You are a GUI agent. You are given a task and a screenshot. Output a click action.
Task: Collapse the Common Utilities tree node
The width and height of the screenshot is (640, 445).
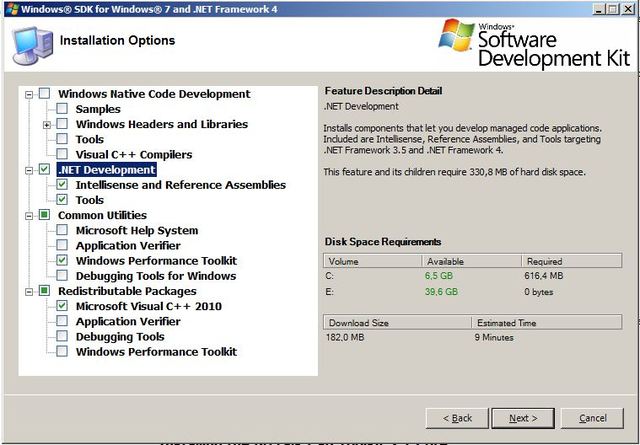(x=29, y=216)
